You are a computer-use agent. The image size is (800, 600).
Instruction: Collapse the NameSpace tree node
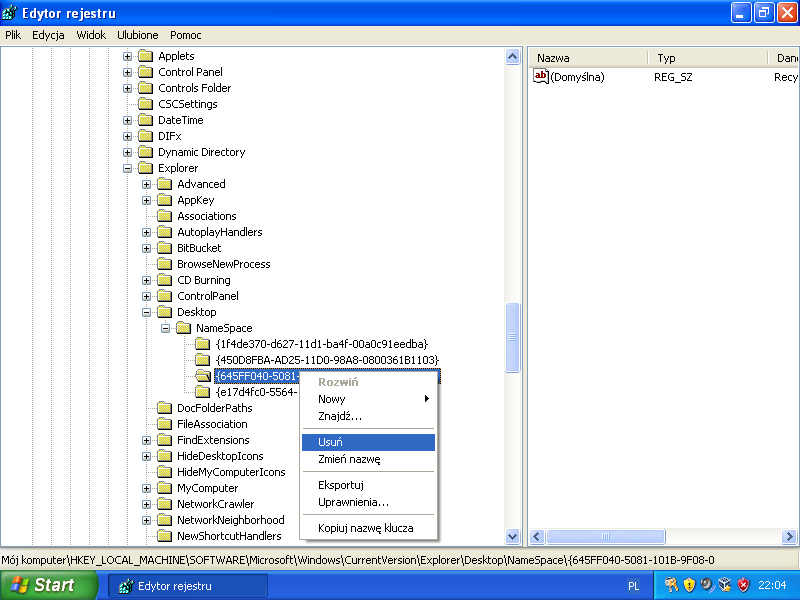[x=165, y=329]
